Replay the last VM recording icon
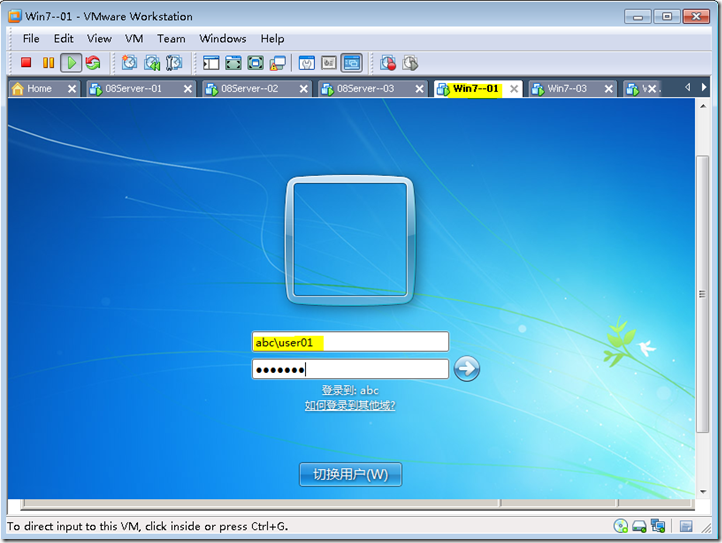 (x=410, y=63)
